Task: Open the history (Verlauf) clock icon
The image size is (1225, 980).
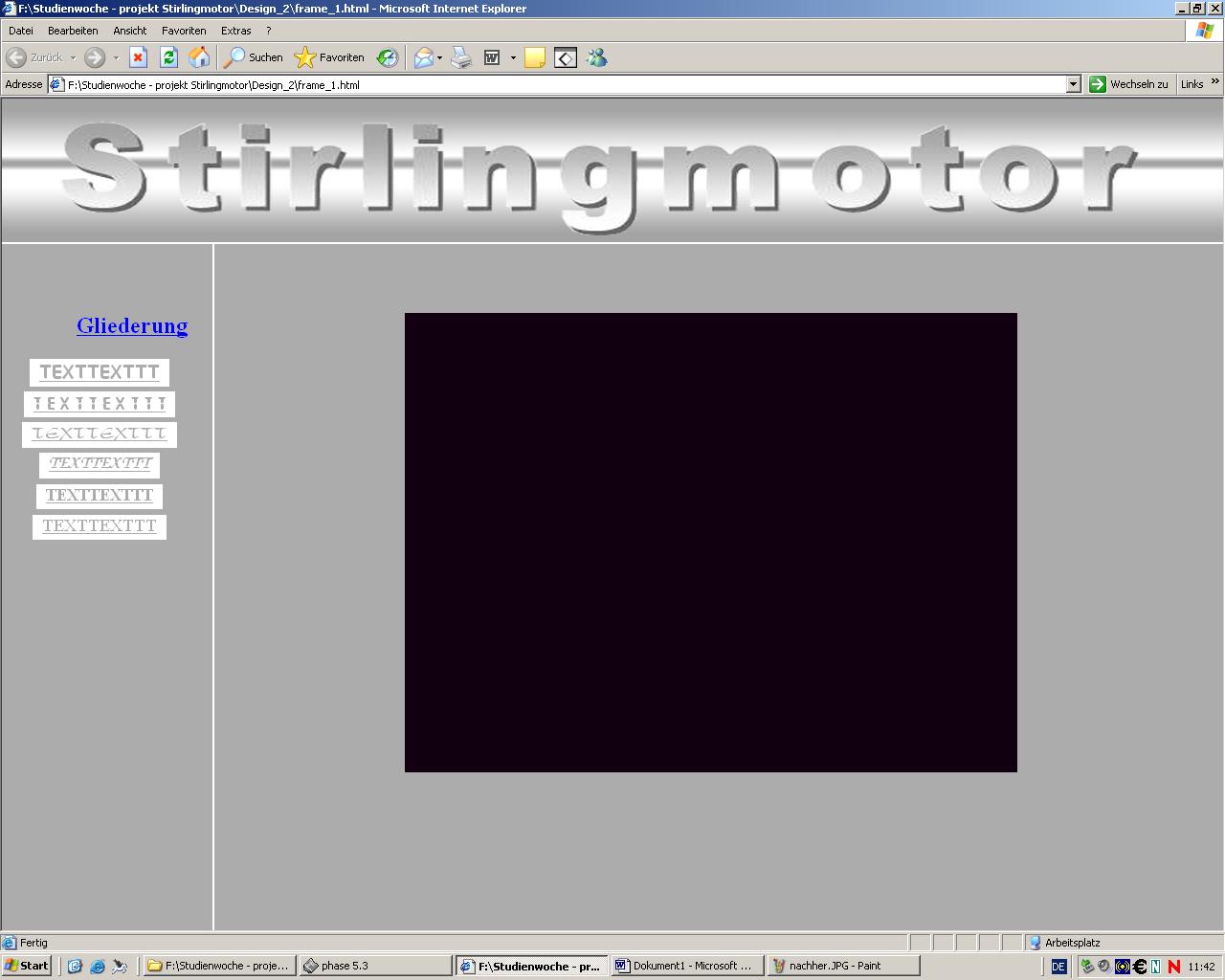Action: (x=387, y=58)
